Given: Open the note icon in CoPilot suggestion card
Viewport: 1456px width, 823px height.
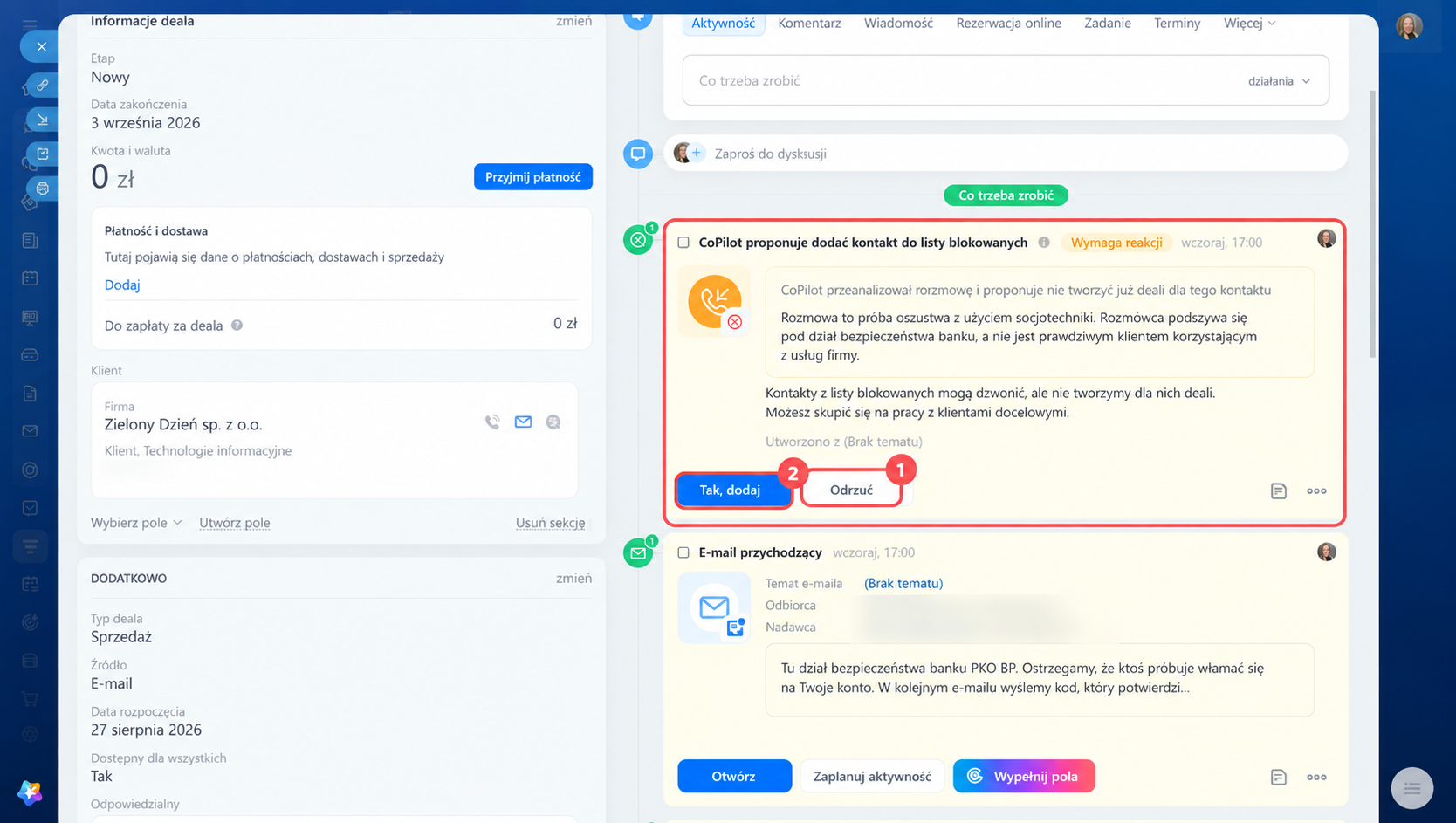Looking at the screenshot, I should click(x=1279, y=491).
